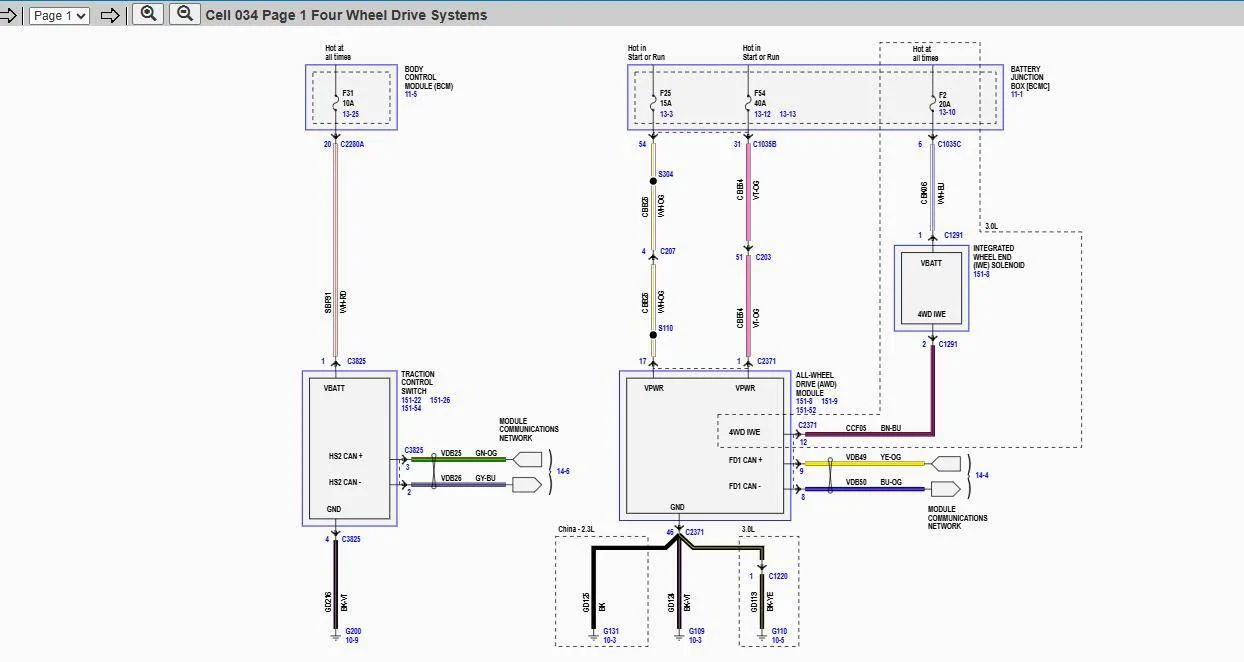Open the 14-4 communications network reference
This screenshot has width=1244, height=662.
point(981,476)
